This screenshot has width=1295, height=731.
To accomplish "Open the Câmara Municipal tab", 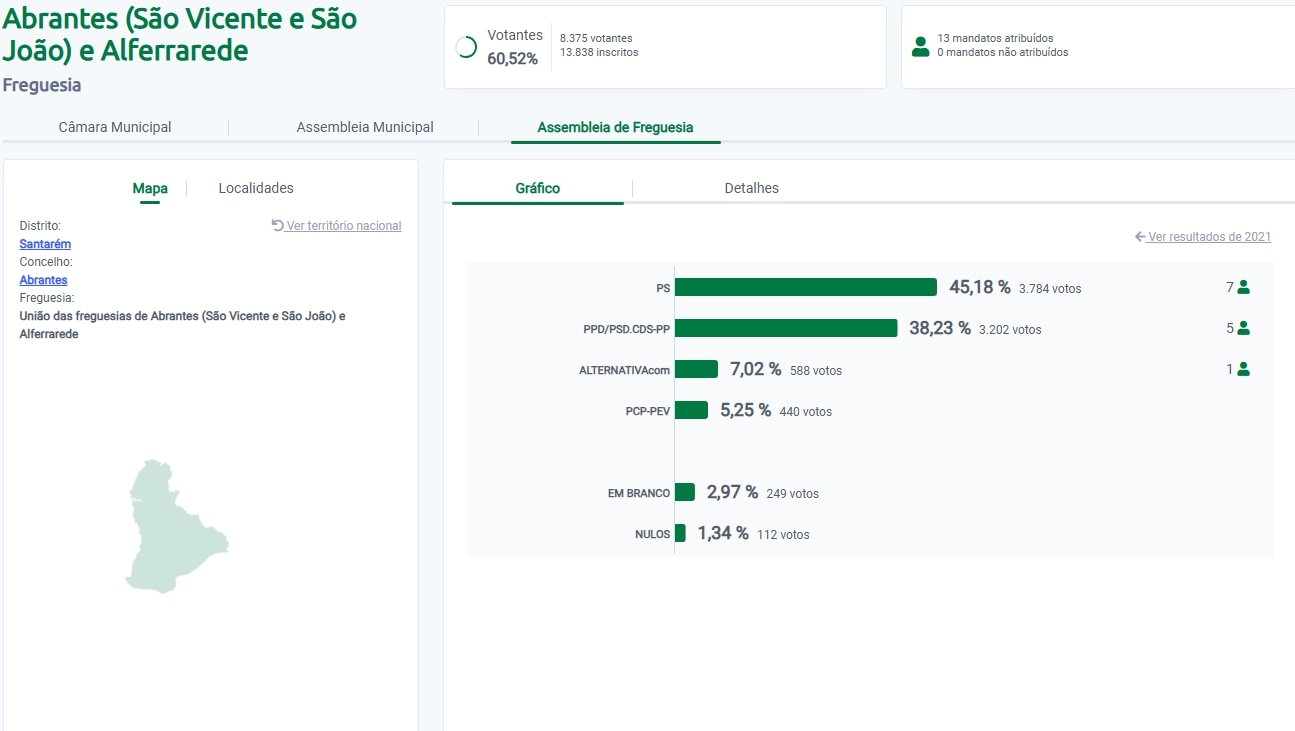I will coord(115,127).
